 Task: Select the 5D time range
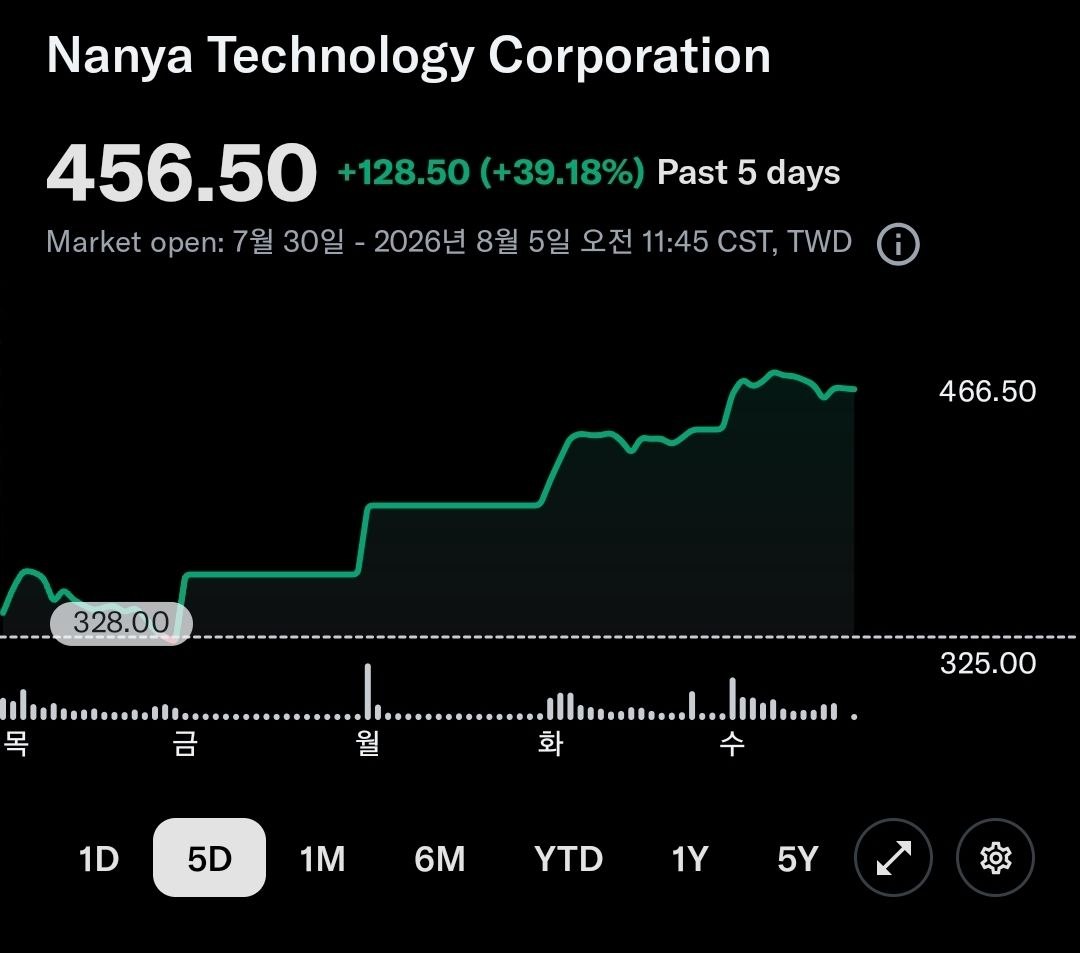(x=209, y=857)
